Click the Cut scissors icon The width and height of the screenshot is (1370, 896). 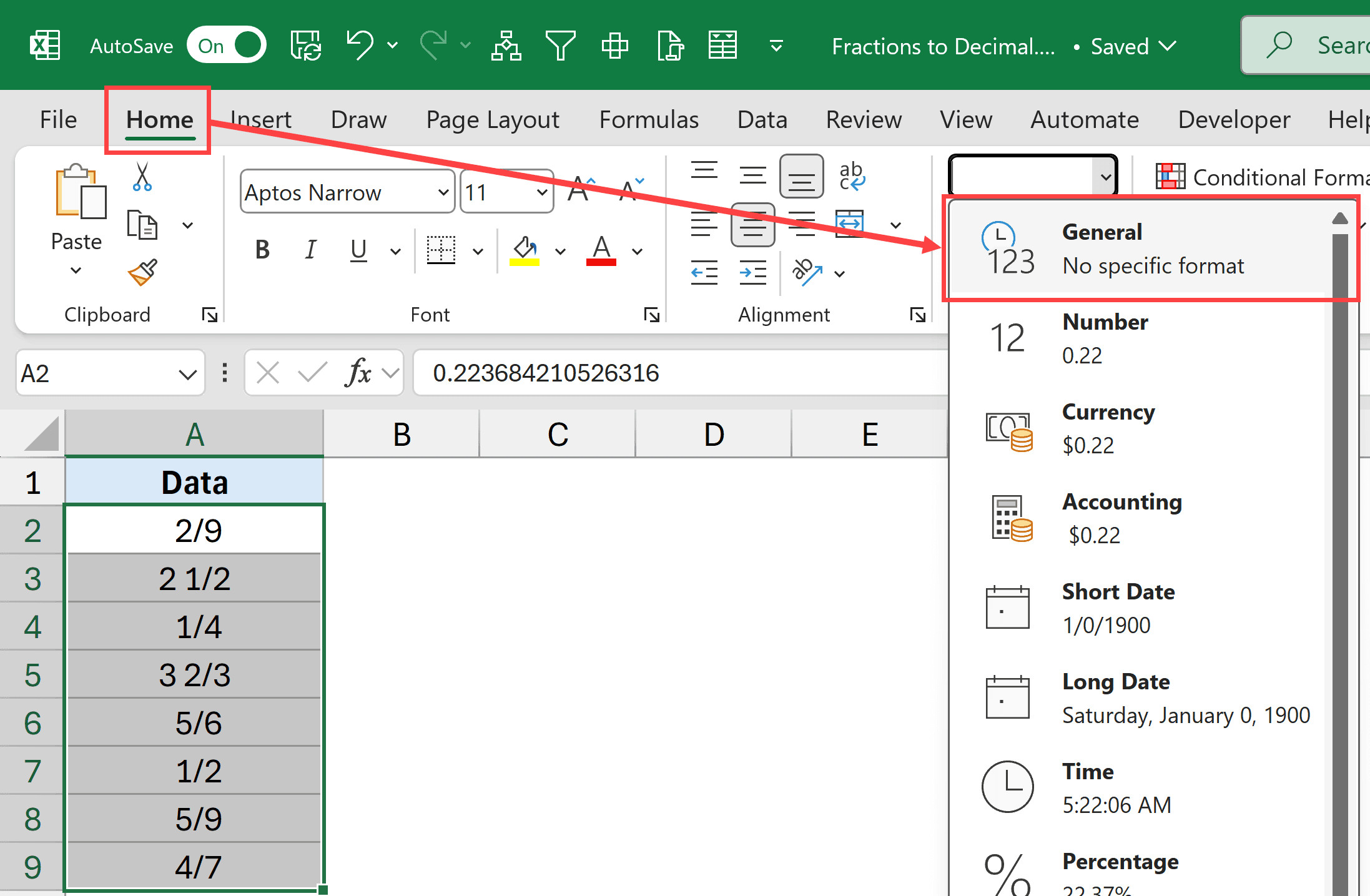[x=142, y=177]
